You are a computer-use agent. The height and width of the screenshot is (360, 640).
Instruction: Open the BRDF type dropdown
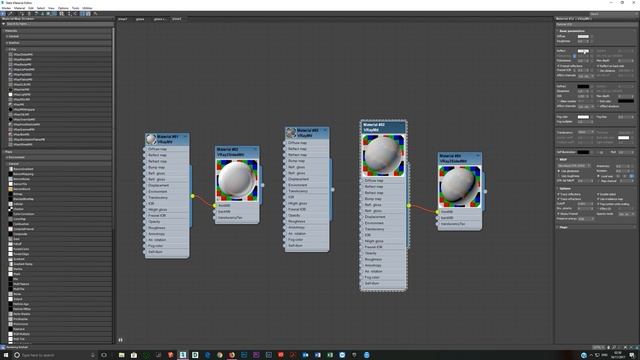tap(575, 166)
